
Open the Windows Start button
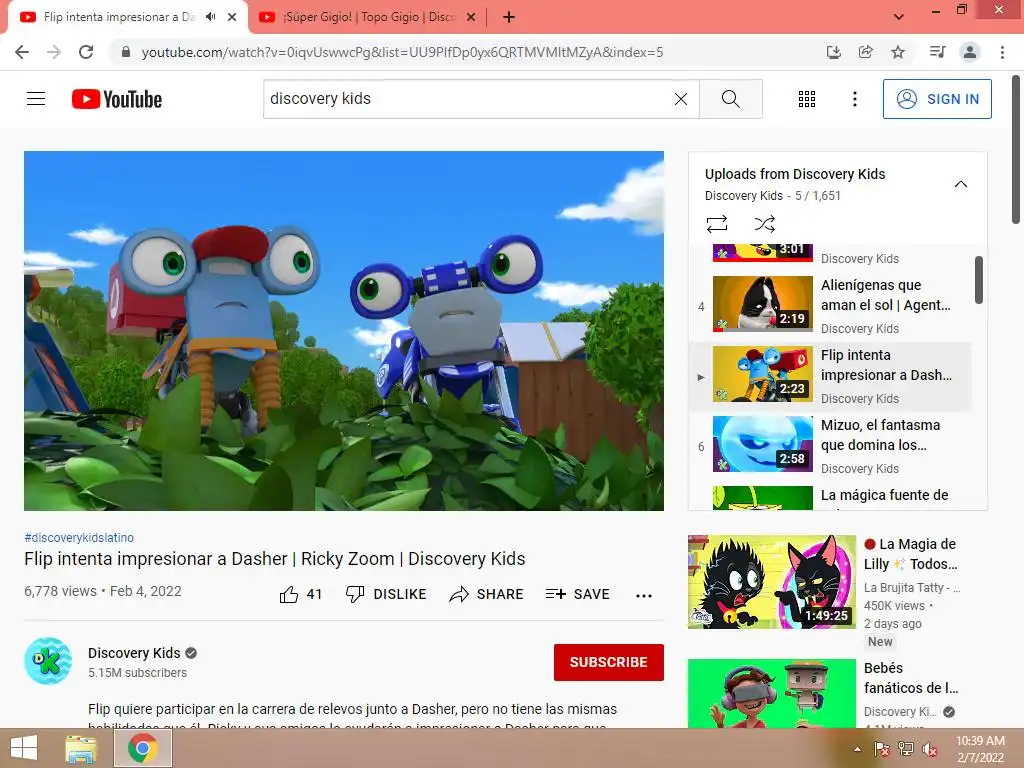point(24,748)
